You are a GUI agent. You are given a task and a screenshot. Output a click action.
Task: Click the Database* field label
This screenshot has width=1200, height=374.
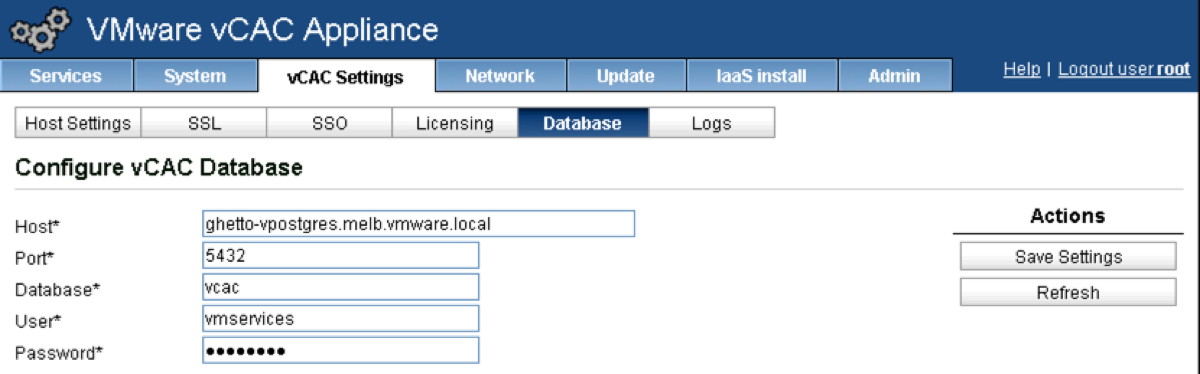pyautogui.click(x=58, y=290)
